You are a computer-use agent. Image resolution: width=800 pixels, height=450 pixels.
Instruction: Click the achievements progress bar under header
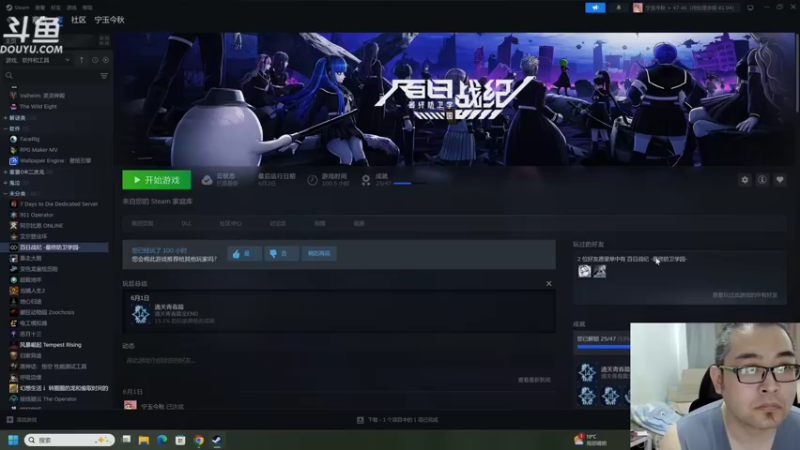(410, 183)
